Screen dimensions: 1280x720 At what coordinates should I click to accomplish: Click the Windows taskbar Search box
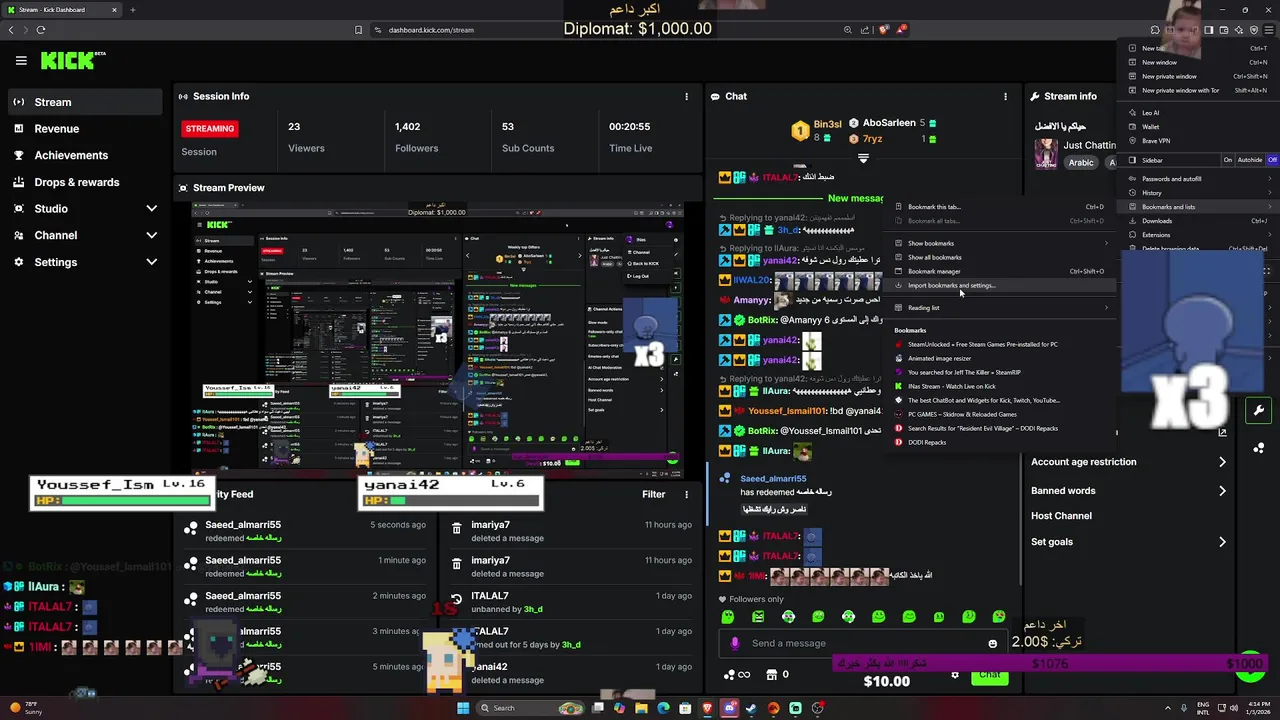(530, 708)
